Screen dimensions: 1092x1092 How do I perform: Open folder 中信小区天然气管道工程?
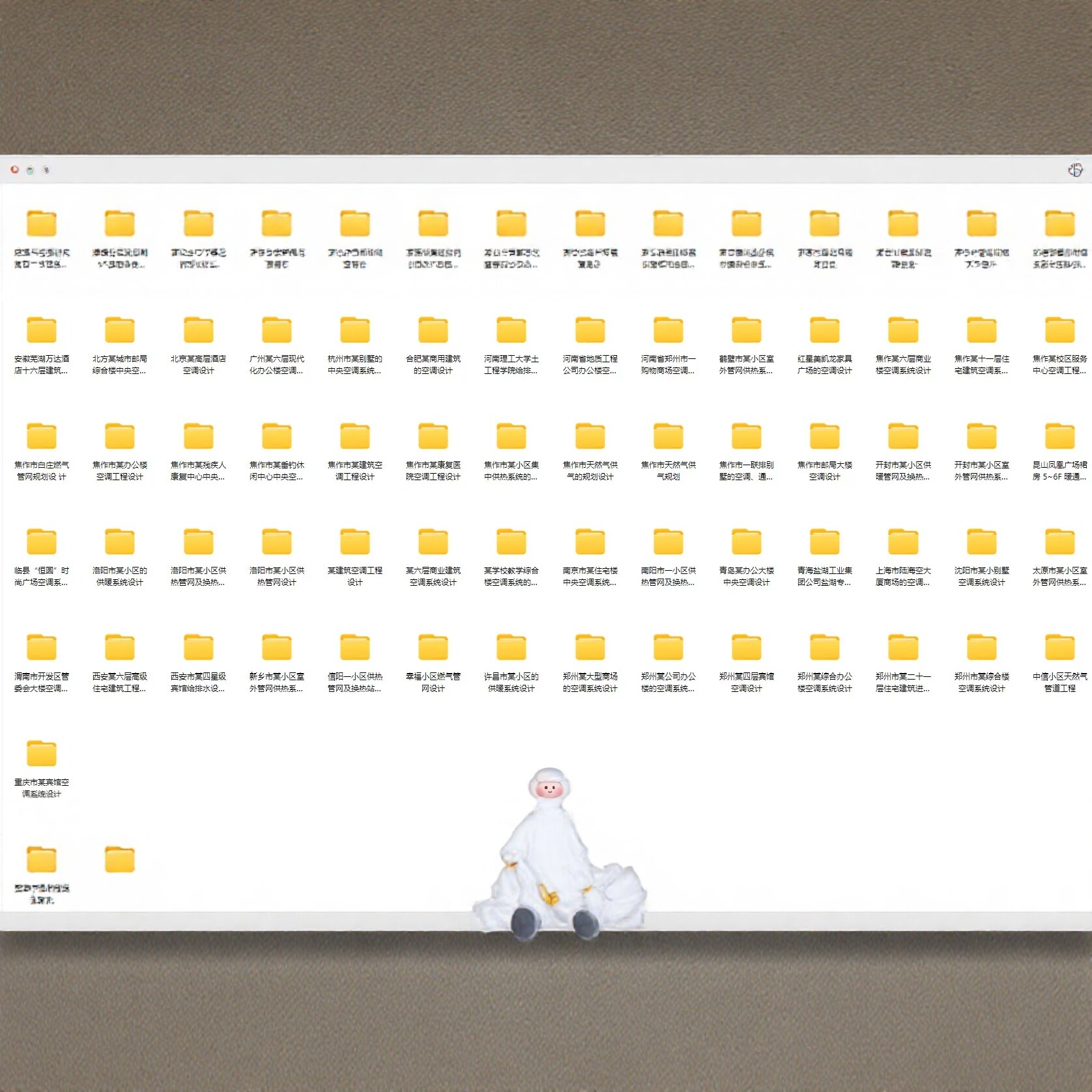pos(1060,648)
